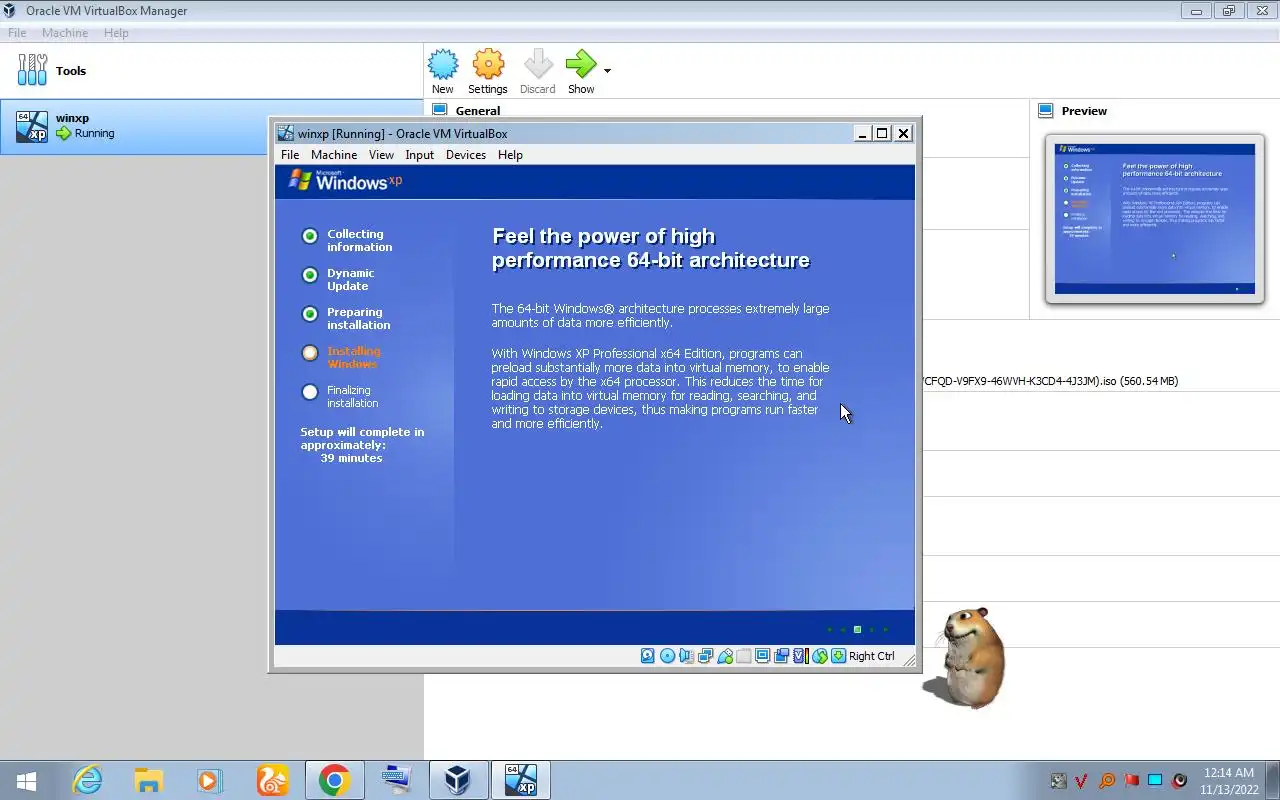1280x800 pixels.
Task: Open the File menu in the winxp window
Action: click(290, 155)
